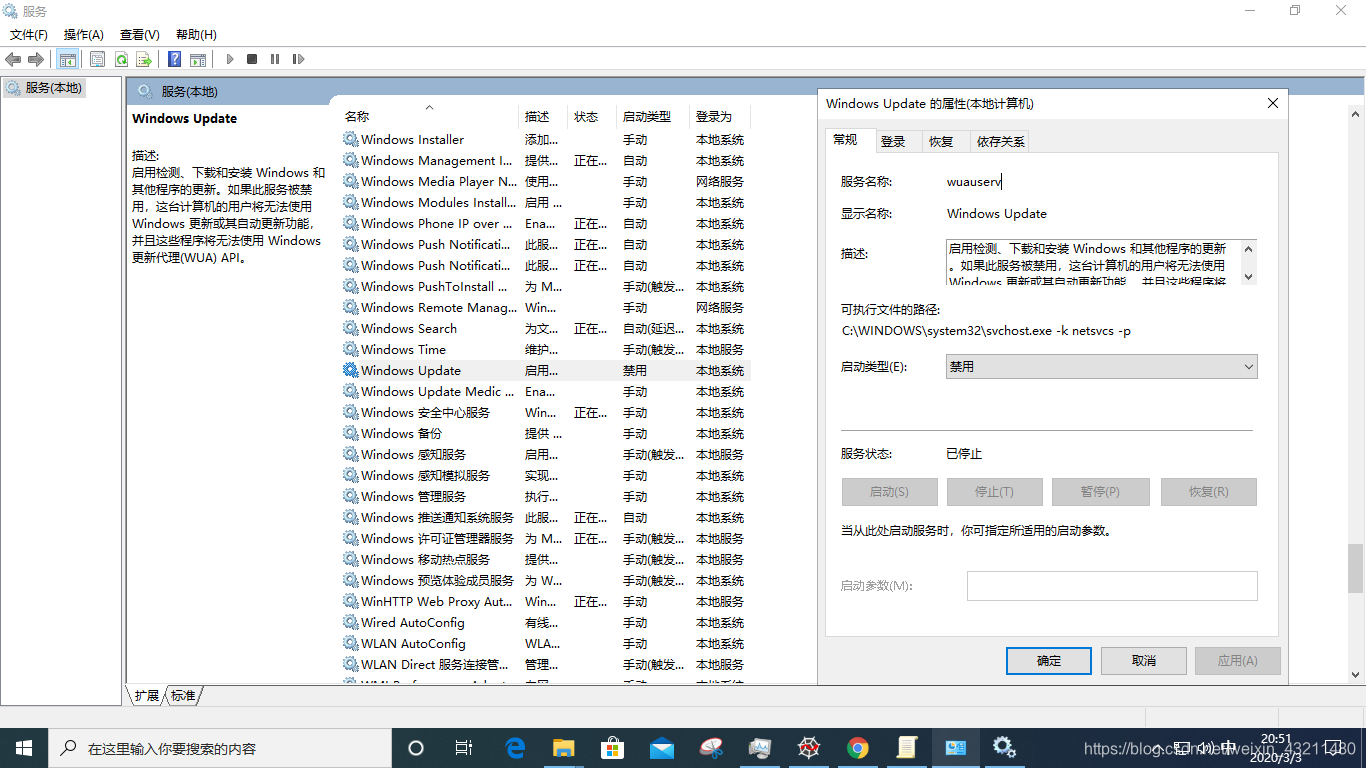Click the Services gear taskbar icon
This screenshot has height=768, width=1366.
1005,748
